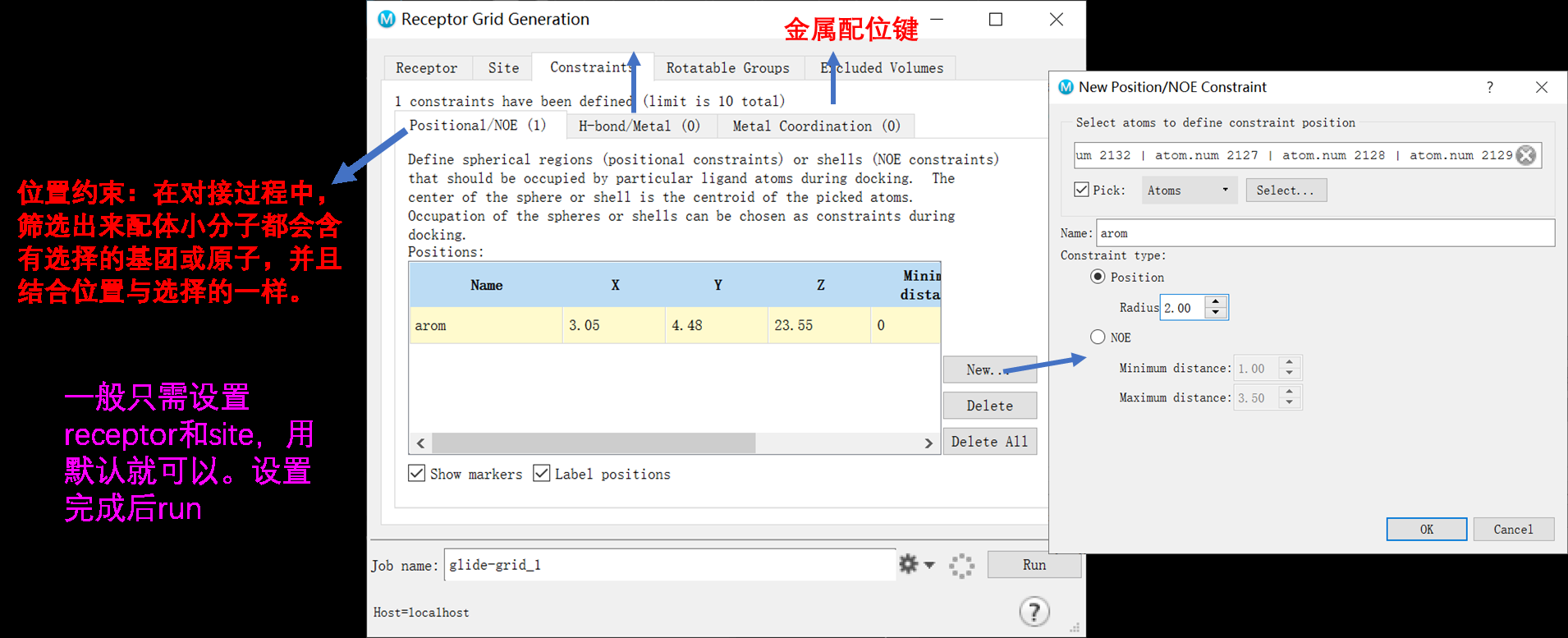
Task: Click the Maestro logo in Receptor Grid title bar
Action: coord(386,19)
